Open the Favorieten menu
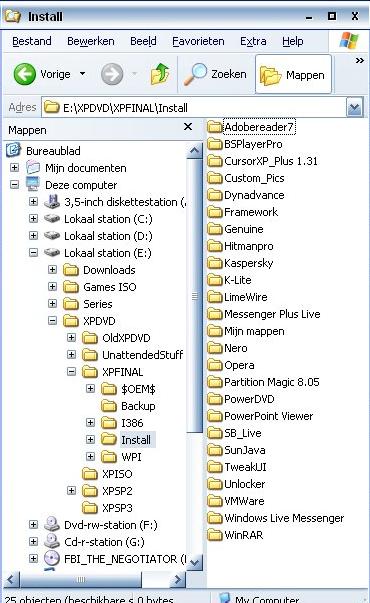370x603 pixels. [198, 41]
